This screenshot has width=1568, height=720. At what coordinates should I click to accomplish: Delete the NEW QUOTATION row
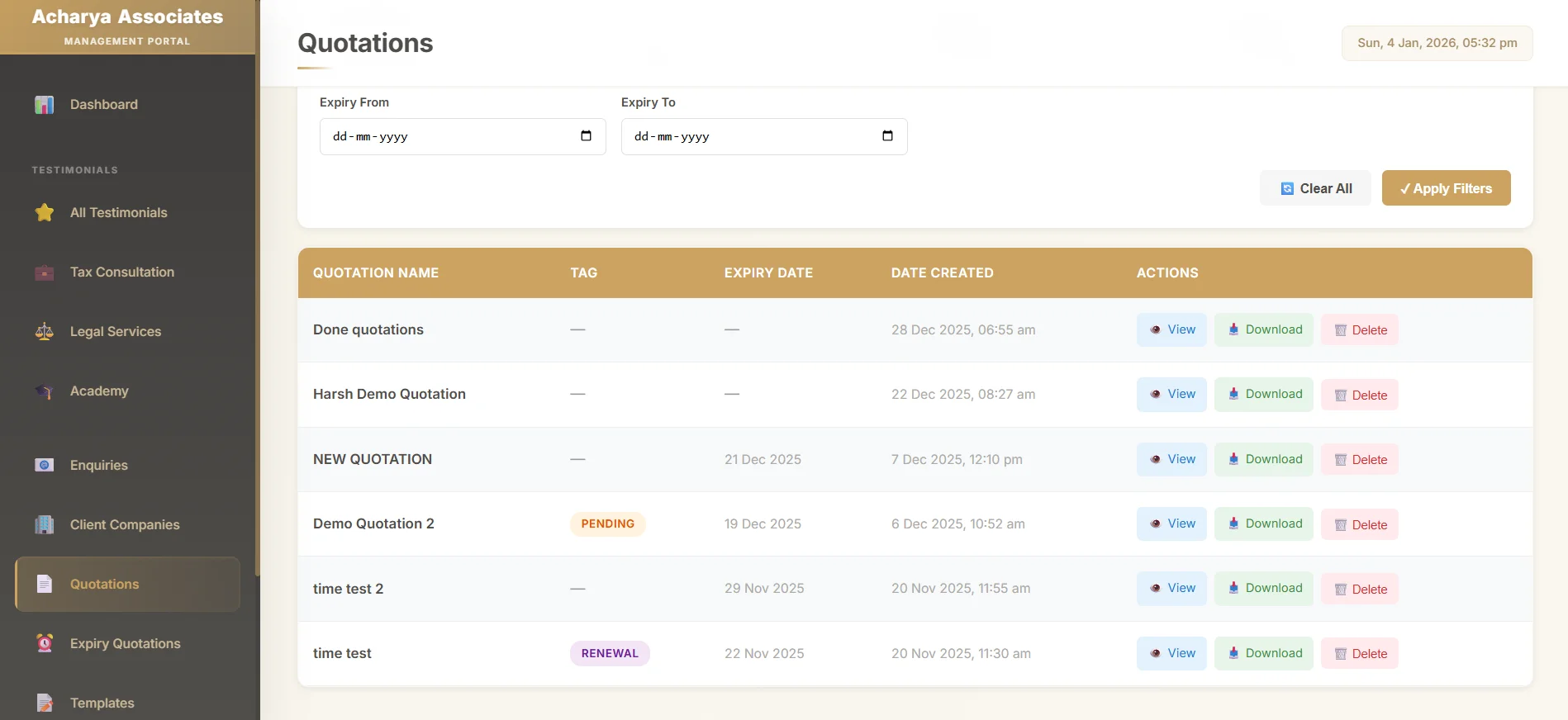1359,460
